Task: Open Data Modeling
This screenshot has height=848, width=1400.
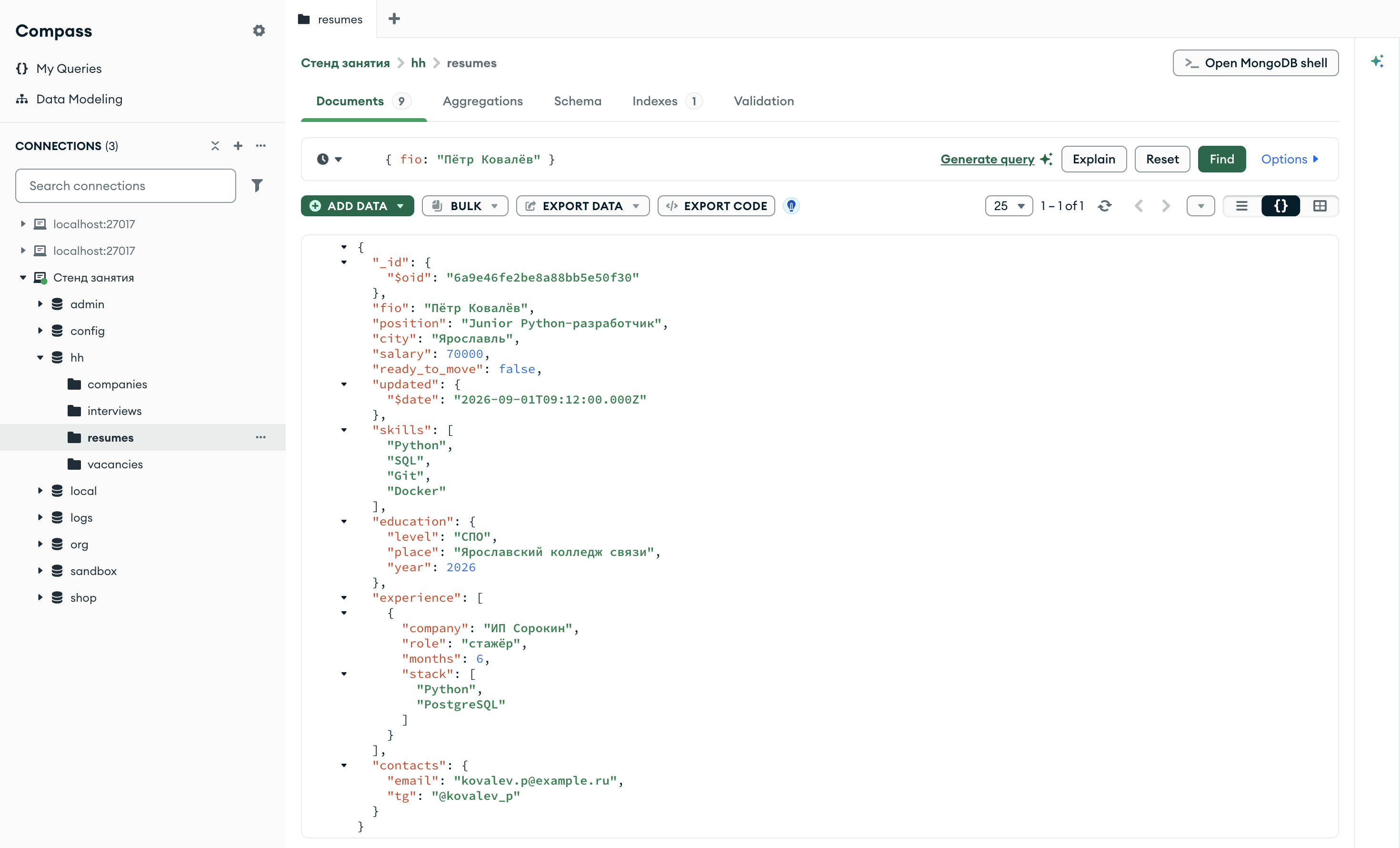Action: (69, 100)
